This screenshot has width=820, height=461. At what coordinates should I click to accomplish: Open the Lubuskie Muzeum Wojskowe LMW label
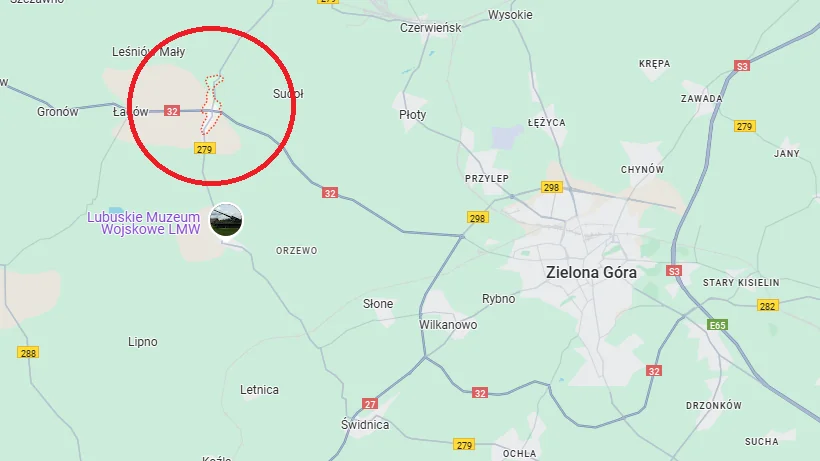(144, 223)
